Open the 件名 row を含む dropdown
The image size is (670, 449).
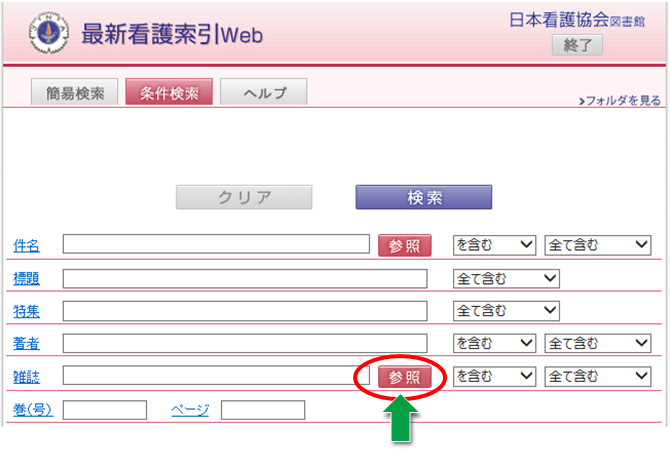(494, 245)
